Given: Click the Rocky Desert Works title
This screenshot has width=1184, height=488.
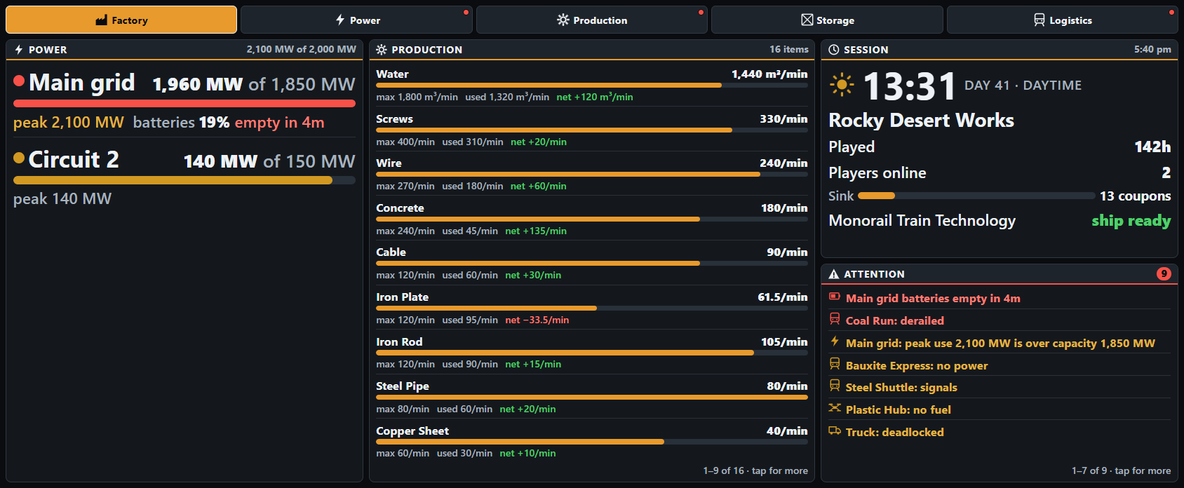Looking at the screenshot, I should coord(921,120).
